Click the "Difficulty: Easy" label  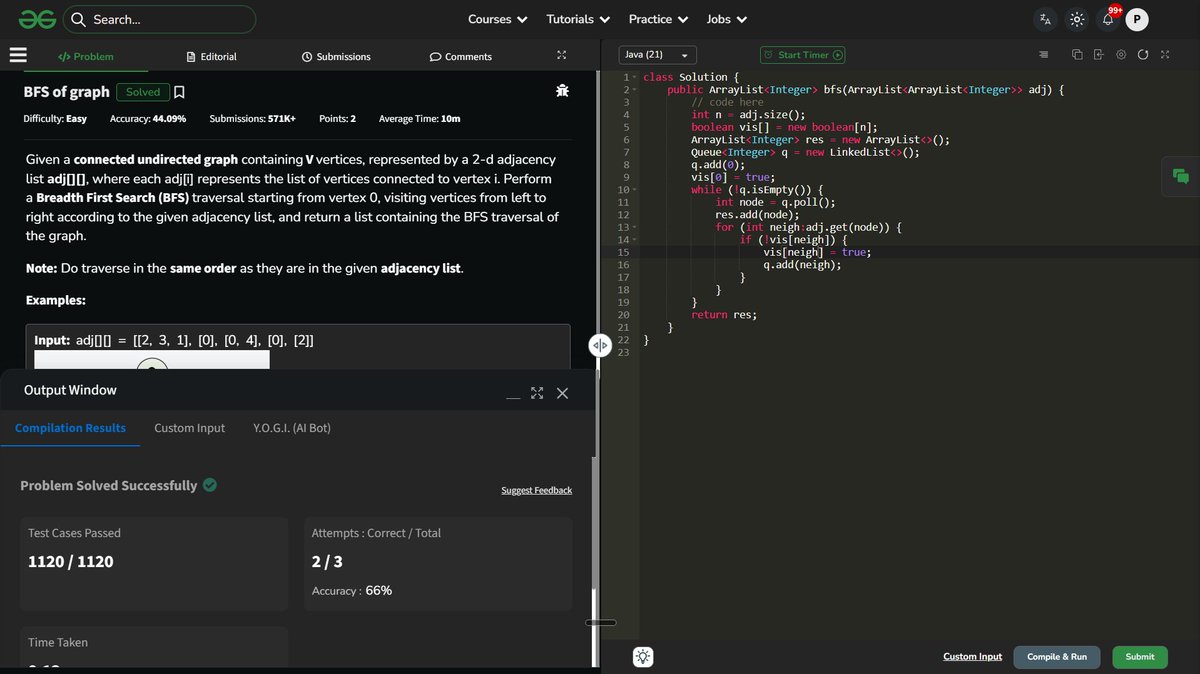[x=55, y=119]
